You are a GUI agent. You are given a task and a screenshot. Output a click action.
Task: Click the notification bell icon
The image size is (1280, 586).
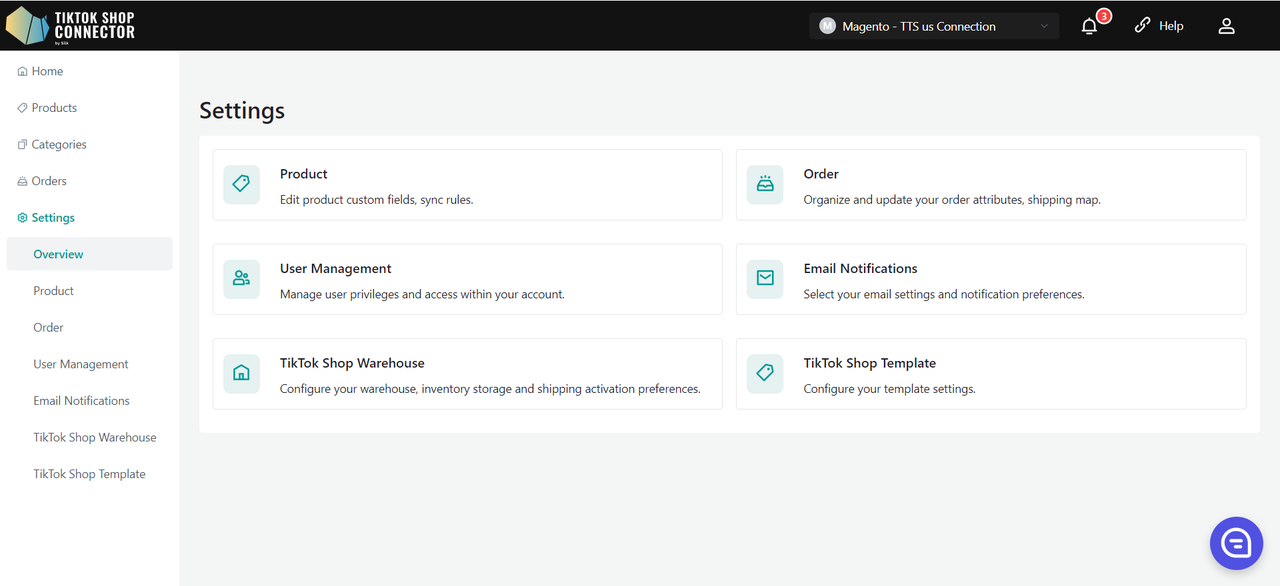coord(1089,27)
